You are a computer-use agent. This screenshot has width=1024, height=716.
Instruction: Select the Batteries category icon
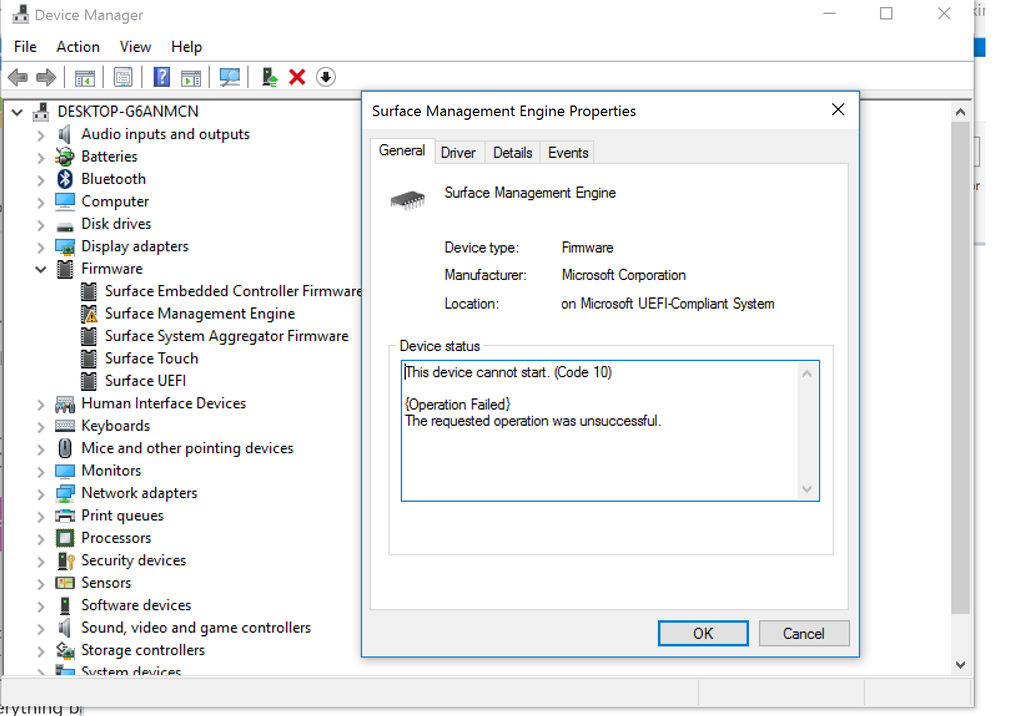pyautogui.click(x=65, y=157)
